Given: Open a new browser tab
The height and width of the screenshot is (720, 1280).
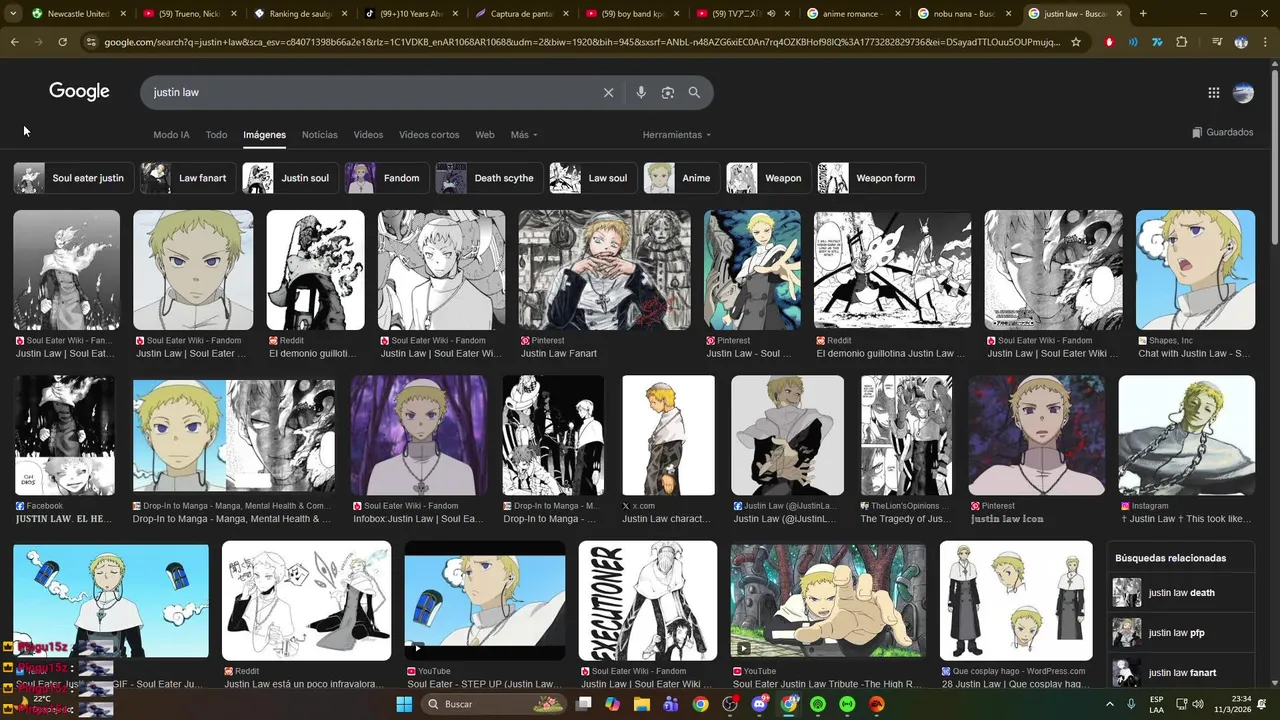Looking at the screenshot, I should tap(1143, 14).
